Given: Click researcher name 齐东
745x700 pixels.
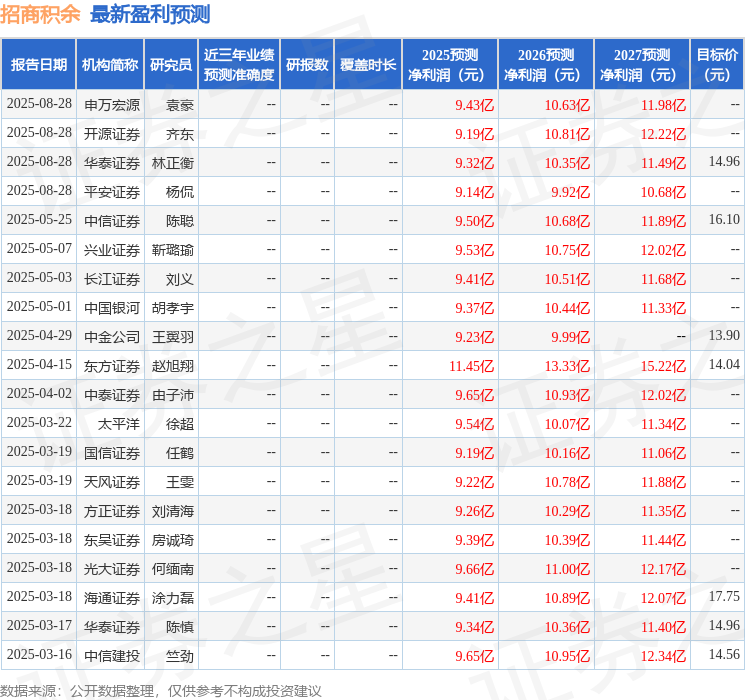Looking at the screenshot, I should click(180, 134).
